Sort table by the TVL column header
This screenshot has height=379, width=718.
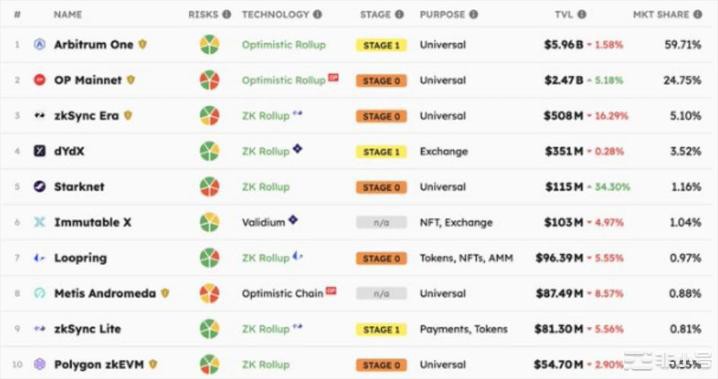click(564, 15)
